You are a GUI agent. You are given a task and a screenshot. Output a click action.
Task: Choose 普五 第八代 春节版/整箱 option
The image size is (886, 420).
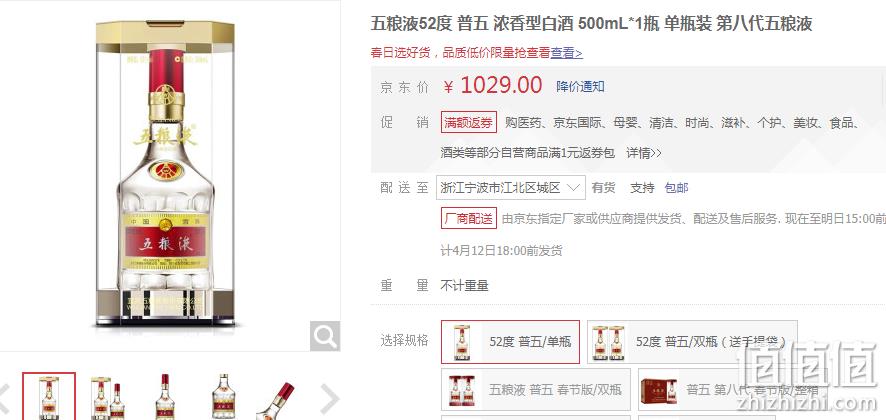pos(735,389)
